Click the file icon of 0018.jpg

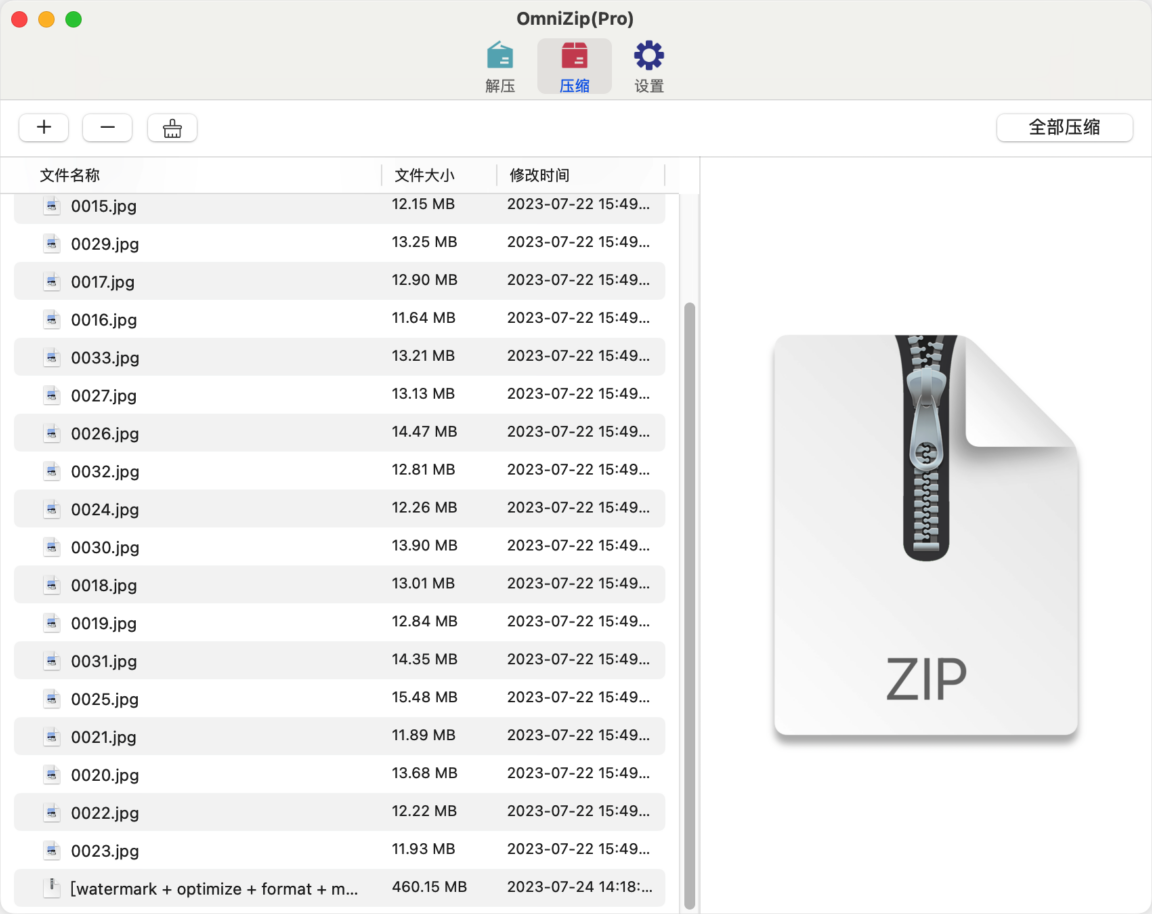click(51, 585)
